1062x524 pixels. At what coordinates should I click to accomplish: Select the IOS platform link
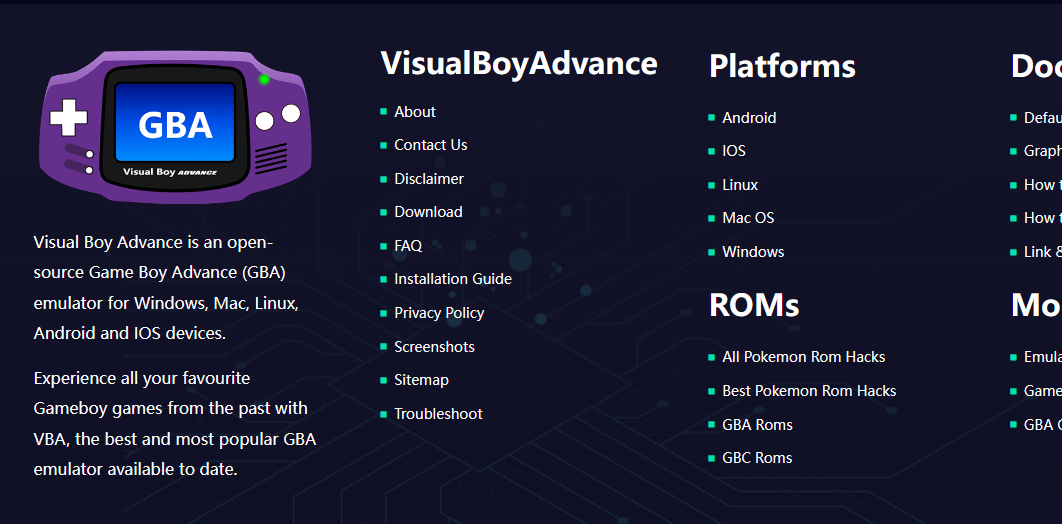point(734,151)
